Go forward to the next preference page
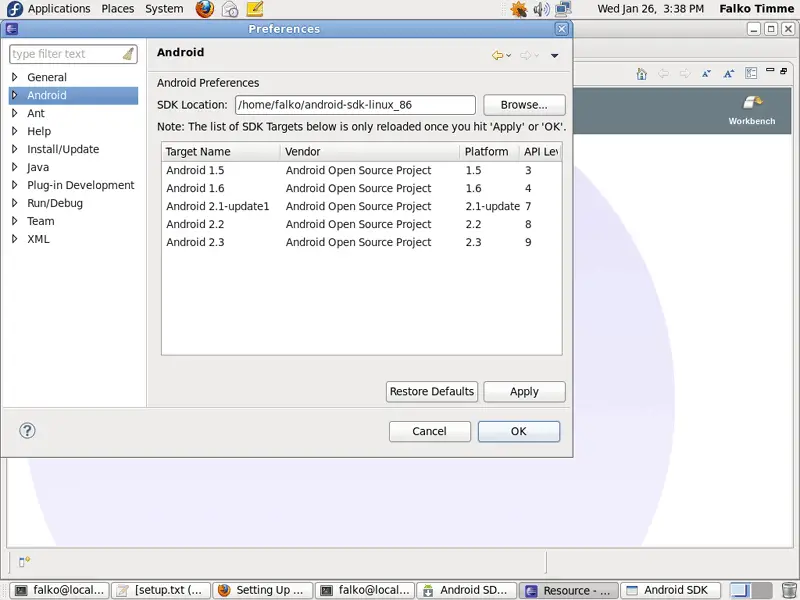 525,55
